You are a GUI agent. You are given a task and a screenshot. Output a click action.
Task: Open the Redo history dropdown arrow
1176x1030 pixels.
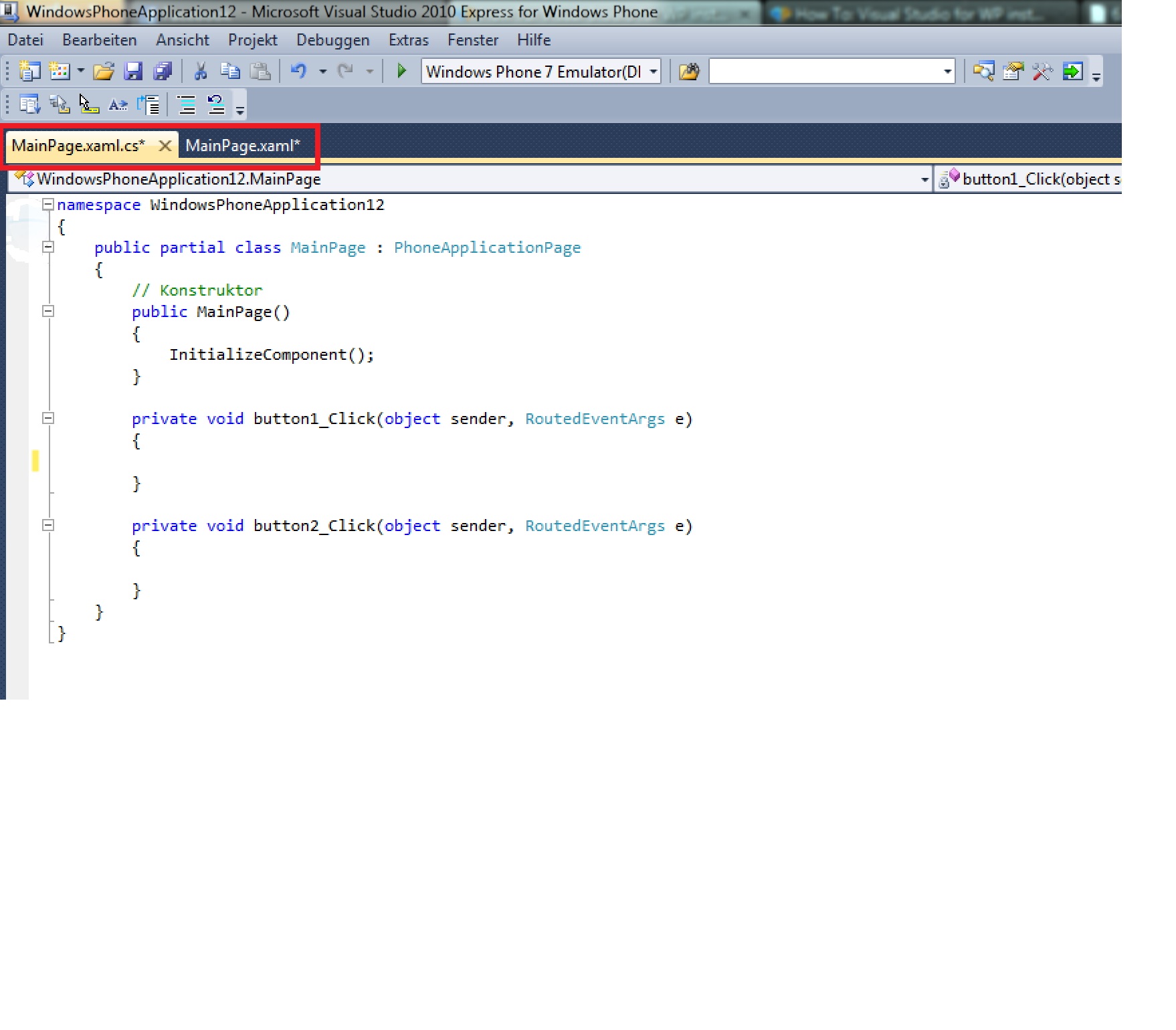(x=369, y=71)
